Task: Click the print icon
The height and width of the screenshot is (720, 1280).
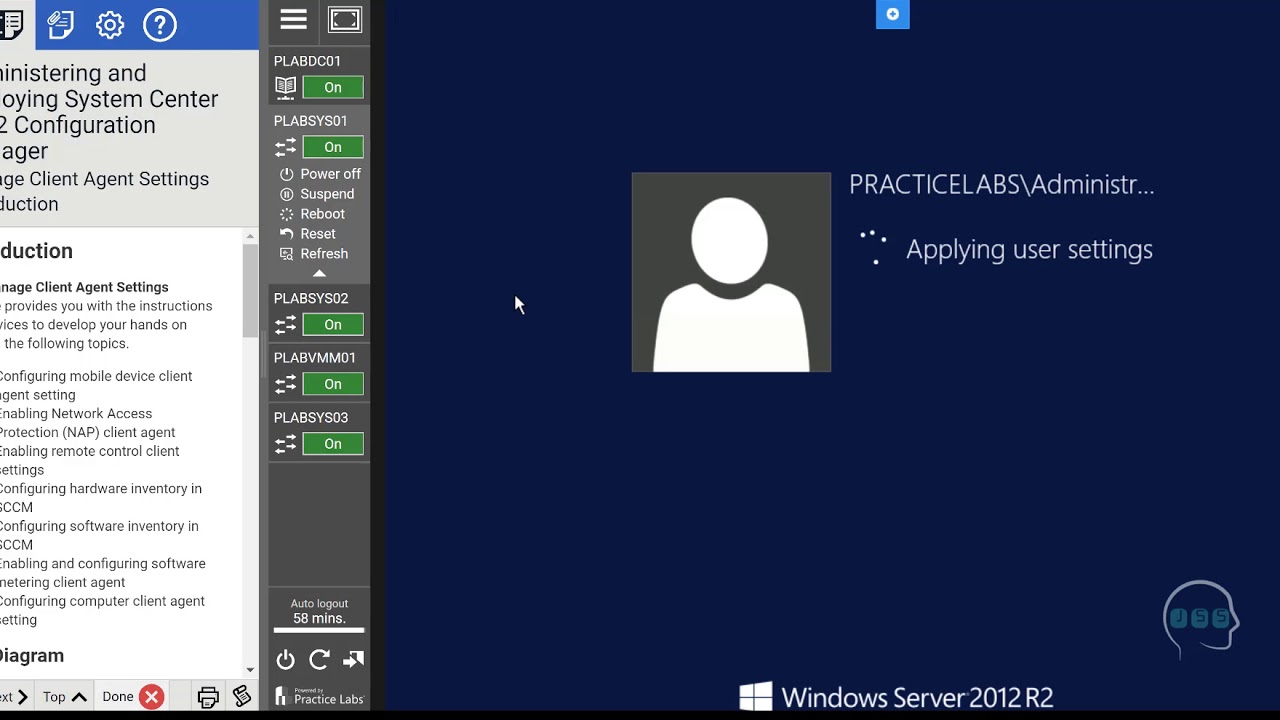Action: click(x=208, y=697)
